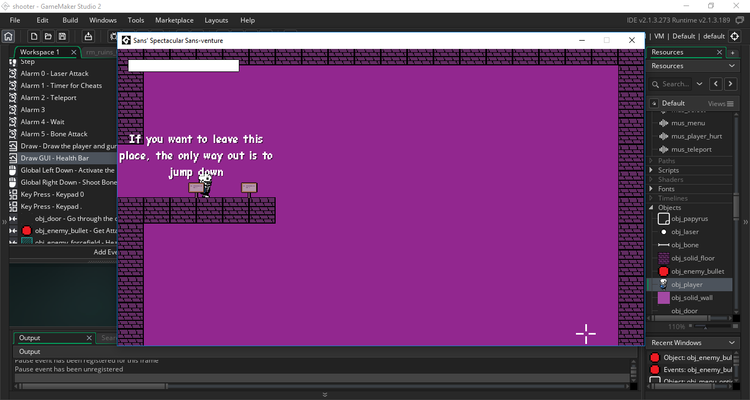This screenshot has width=750, height=400.
Task: Expand the Timelines folder
Action: click(x=651, y=198)
